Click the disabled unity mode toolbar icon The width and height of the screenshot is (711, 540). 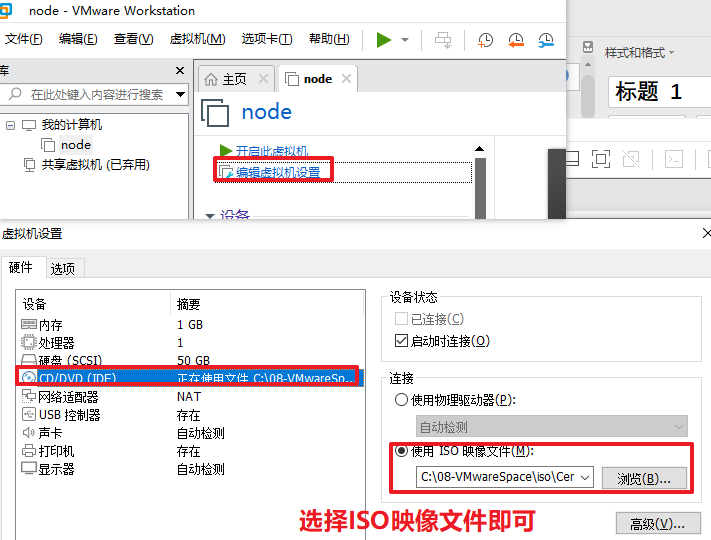coord(631,159)
